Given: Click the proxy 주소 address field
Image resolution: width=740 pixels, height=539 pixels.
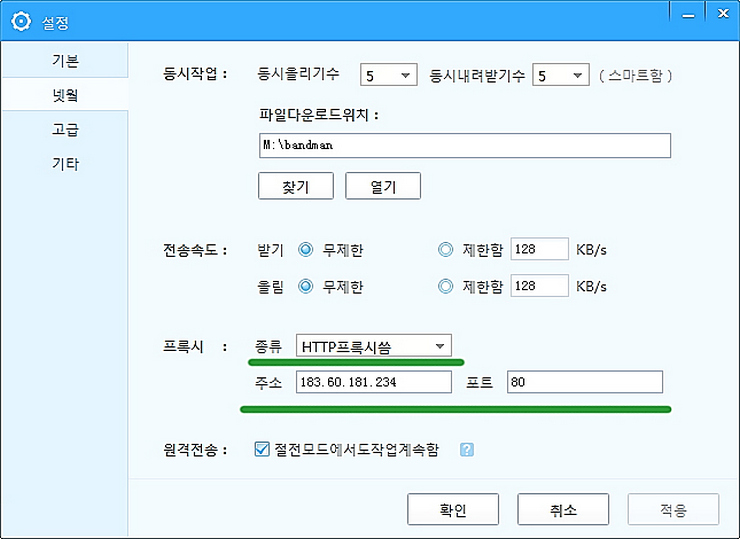Looking at the screenshot, I should pos(373,382).
